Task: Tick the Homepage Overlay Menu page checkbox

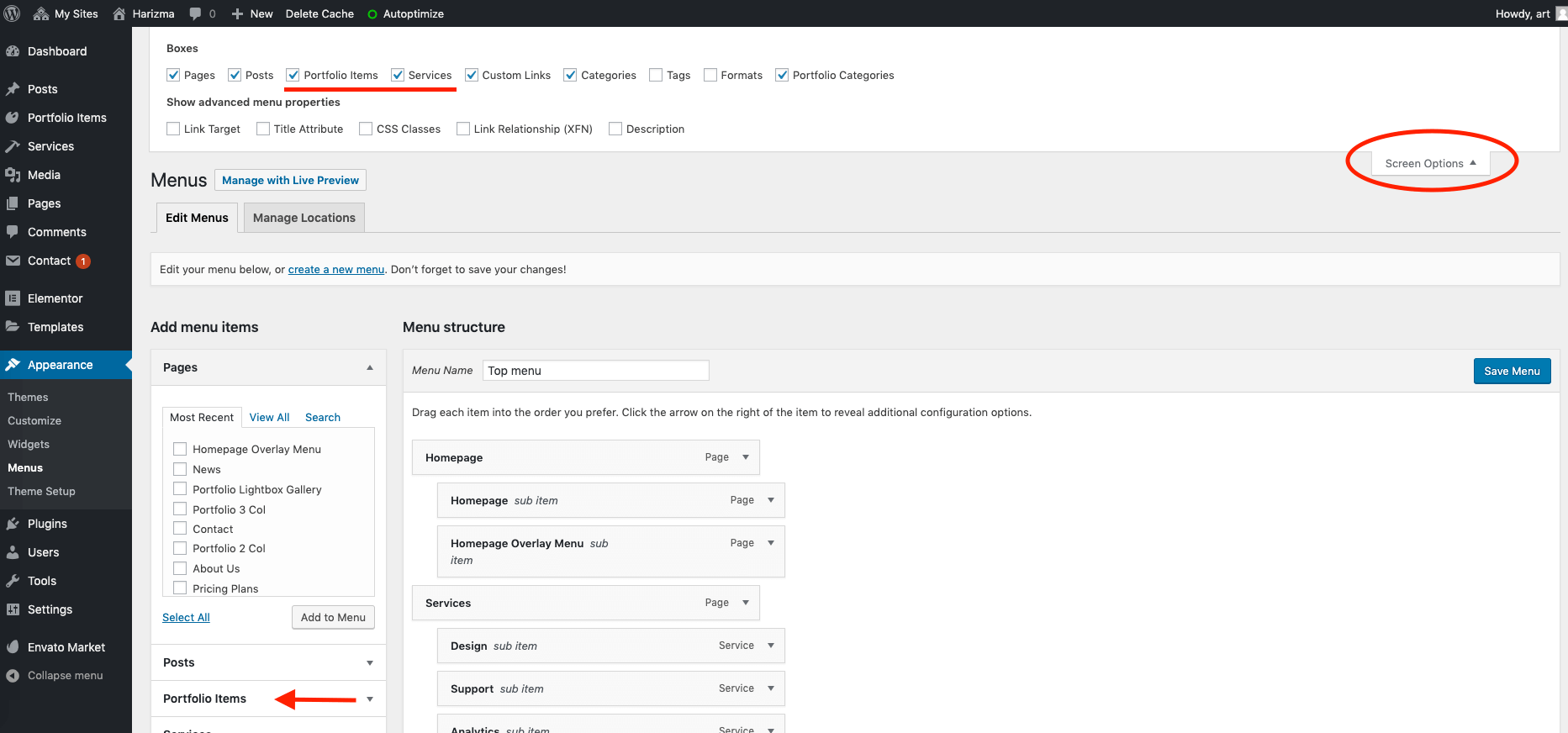Action: (x=180, y=449)
